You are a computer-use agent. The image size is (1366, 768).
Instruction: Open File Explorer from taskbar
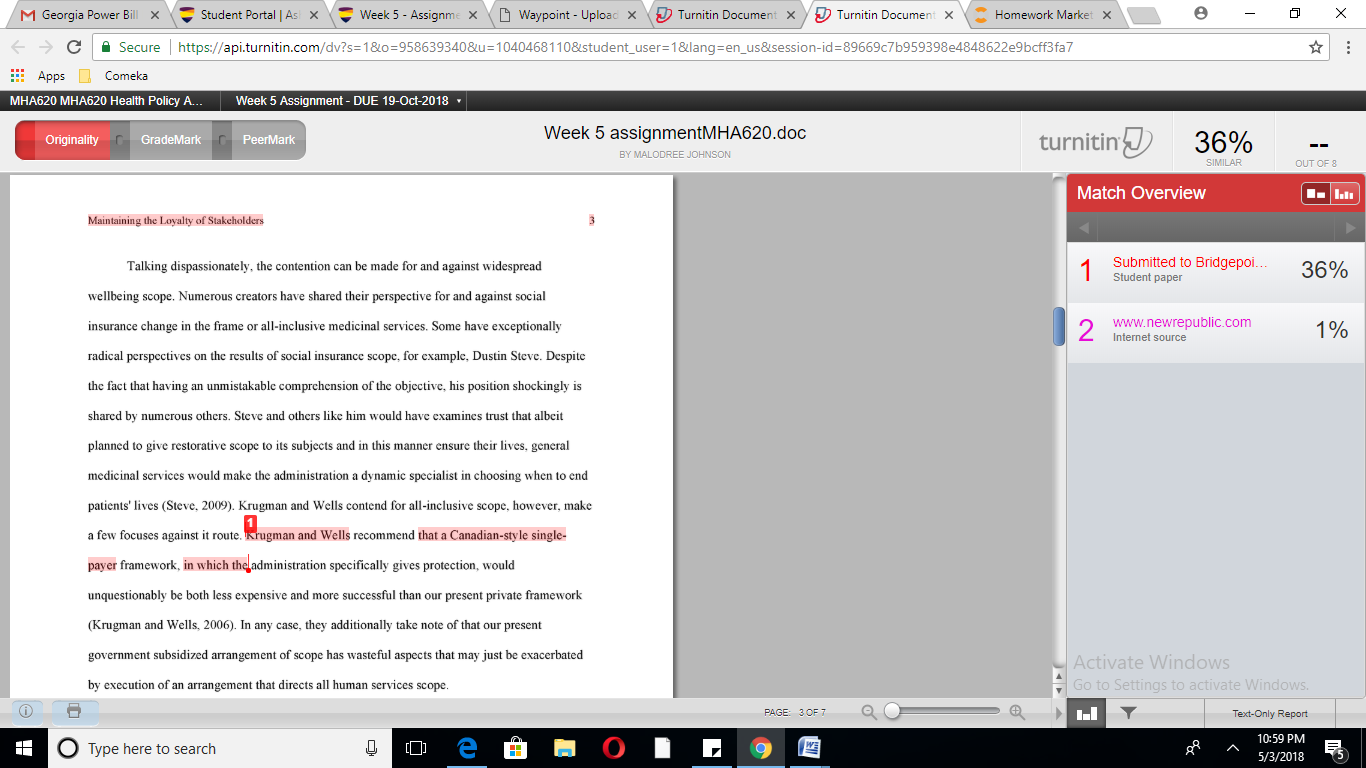tap(565, 748)
